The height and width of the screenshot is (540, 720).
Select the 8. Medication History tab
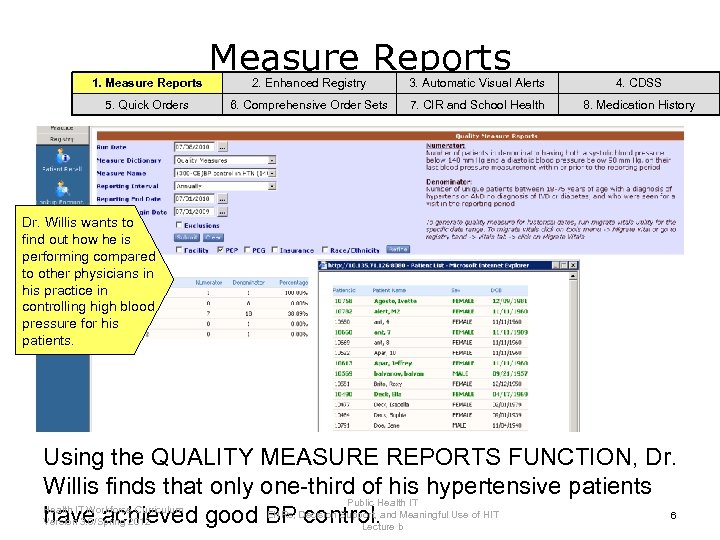click(x=639, y=105)
